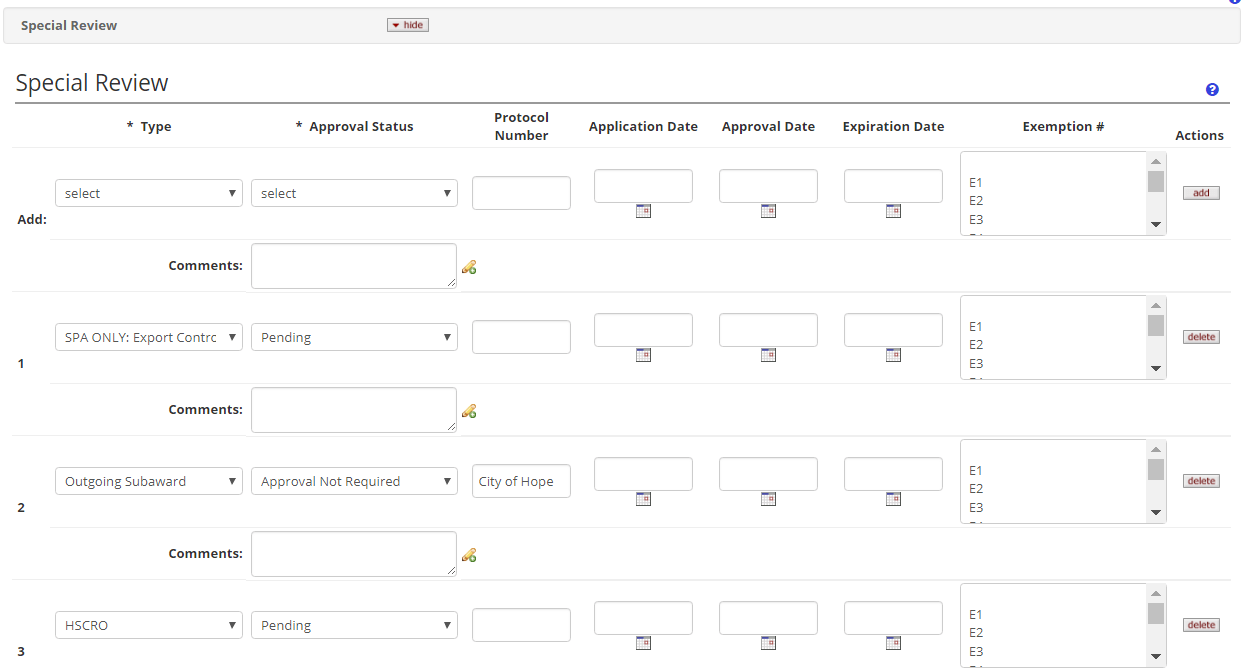Viewport: 1255px width, 670px height.
Task: Select E3 in the Outgoing Subaward exemption list
Action: (x=976, y=507)
